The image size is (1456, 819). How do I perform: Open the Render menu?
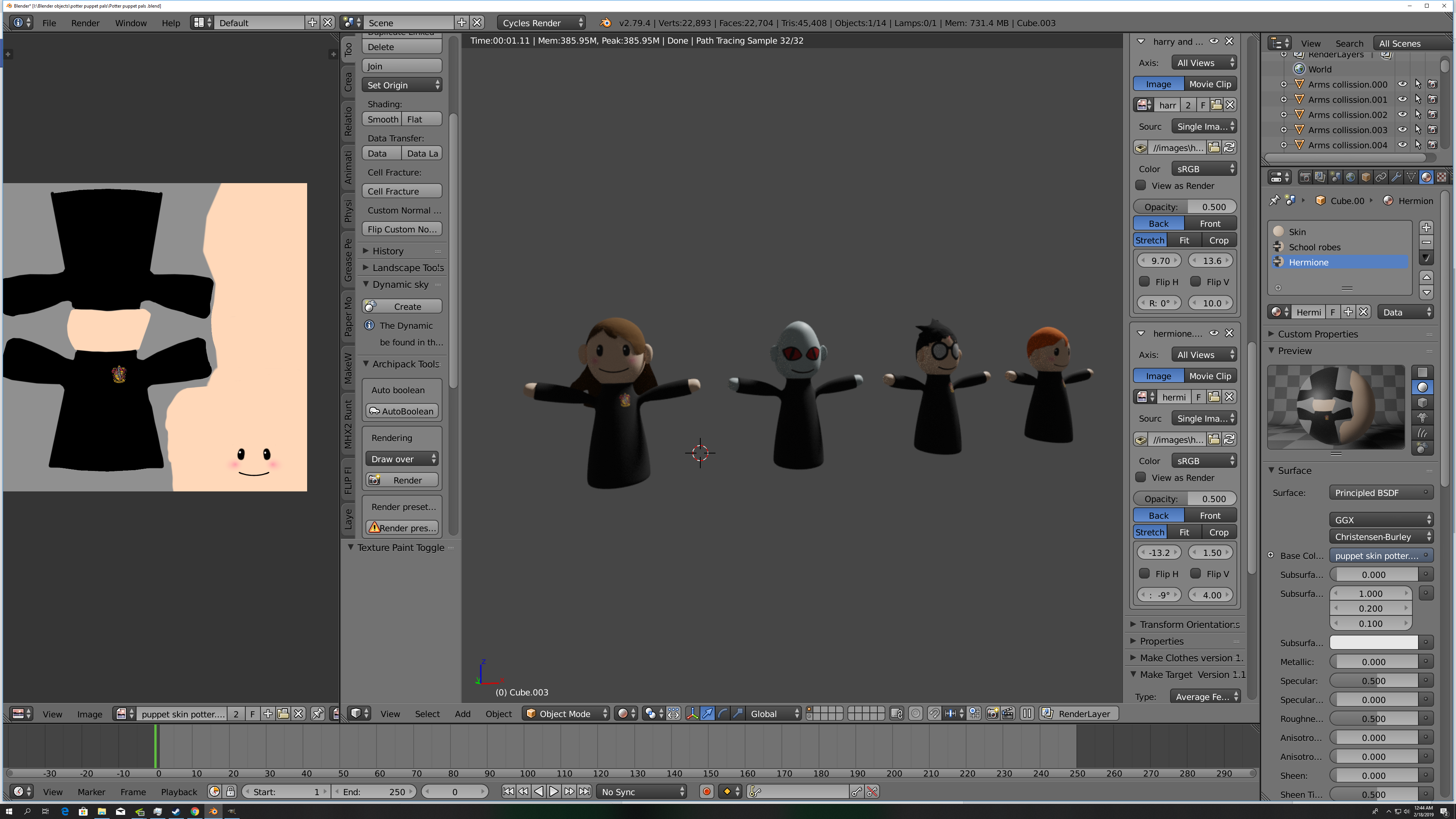pyautogui.click(x=85, y=23)
